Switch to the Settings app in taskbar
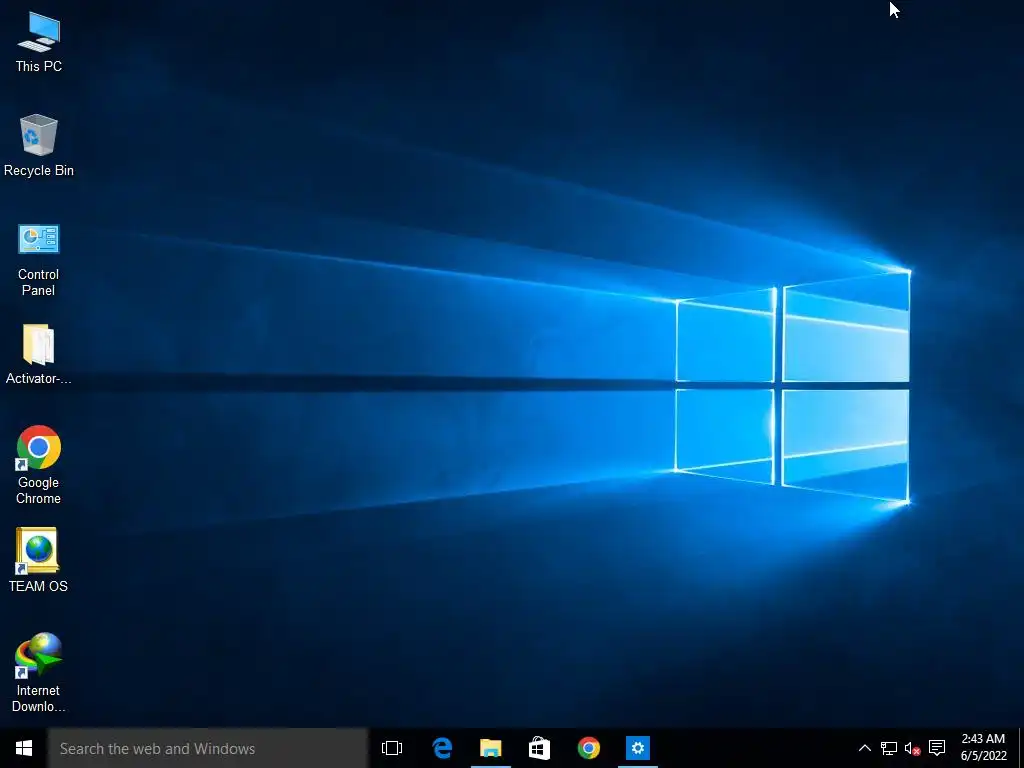 tap(637, 748)
